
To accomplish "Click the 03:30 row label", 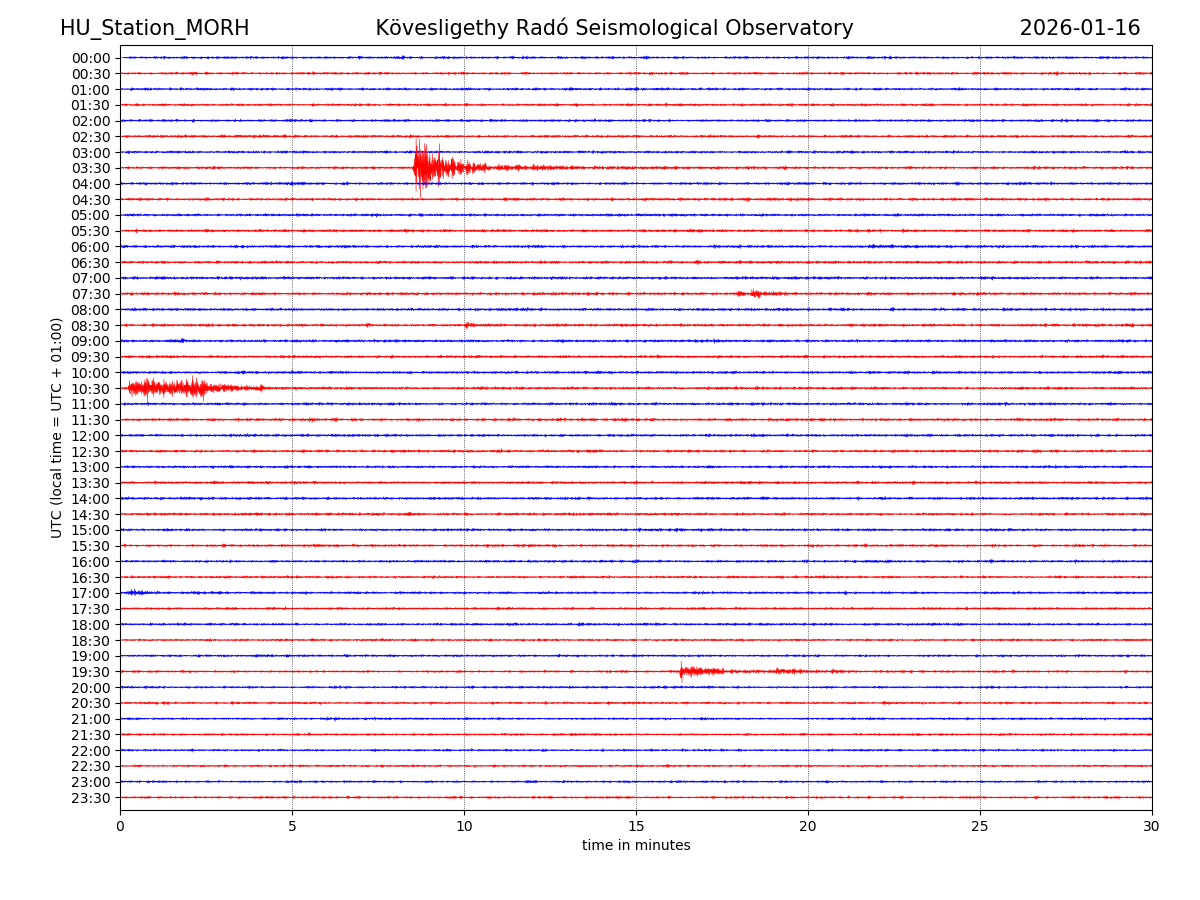I will [x=90, y=168].
